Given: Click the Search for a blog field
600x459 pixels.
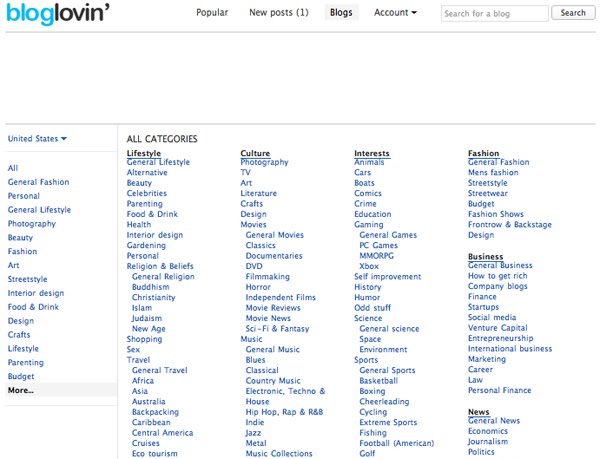Looking at the screenshot, I should click(x=494, y=13).
